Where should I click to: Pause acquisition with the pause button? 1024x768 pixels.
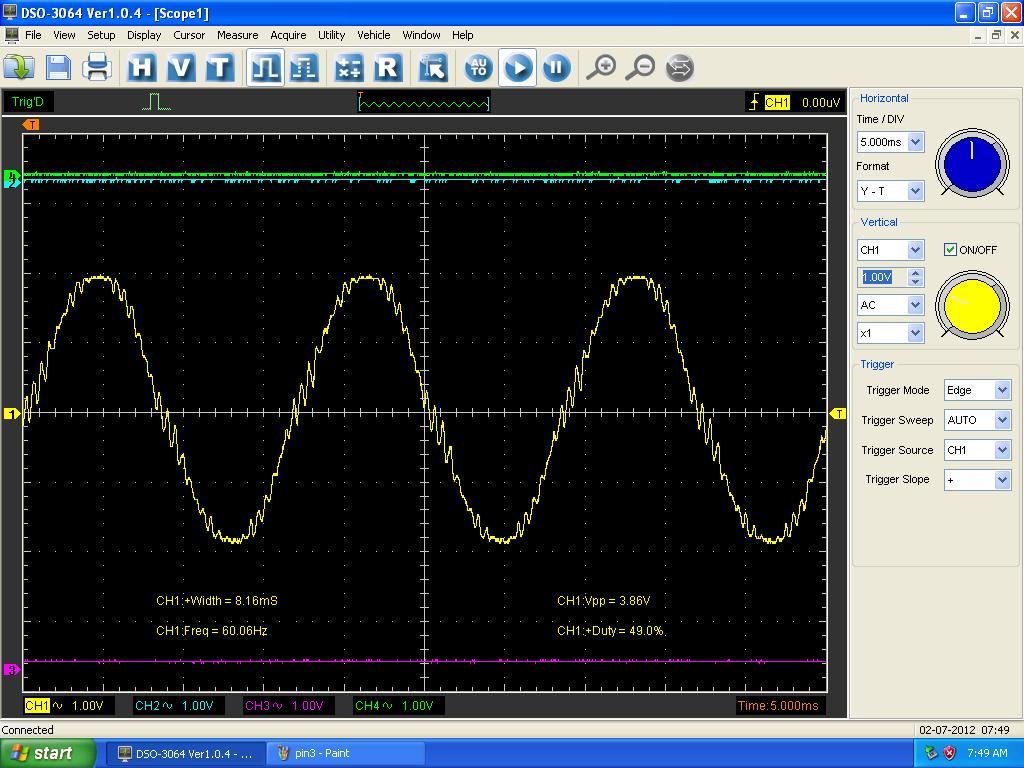(x=556, y=68)
